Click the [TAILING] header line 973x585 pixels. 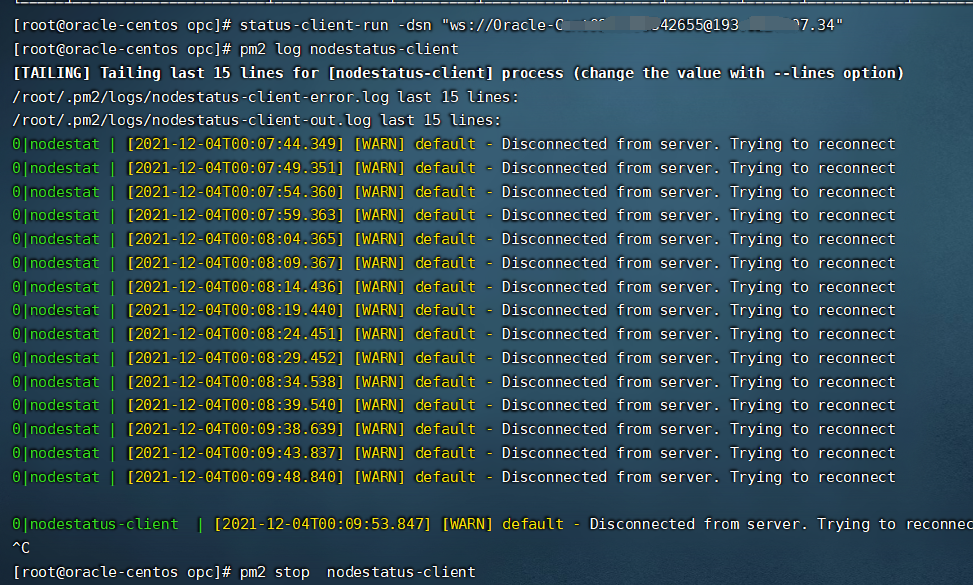point(458,73)
